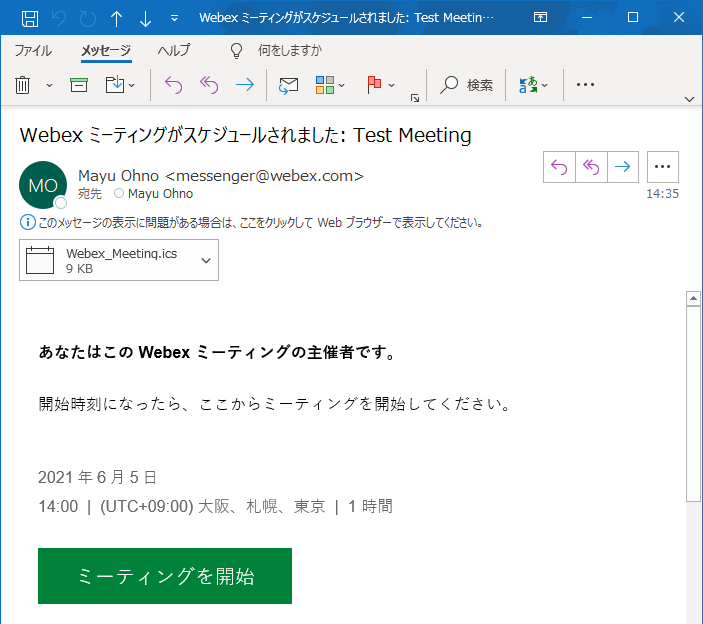Viewport: 703px width, 624px height.
Task: Open Quick Access Toolbar customize dropdown
Action: [174, 18]
